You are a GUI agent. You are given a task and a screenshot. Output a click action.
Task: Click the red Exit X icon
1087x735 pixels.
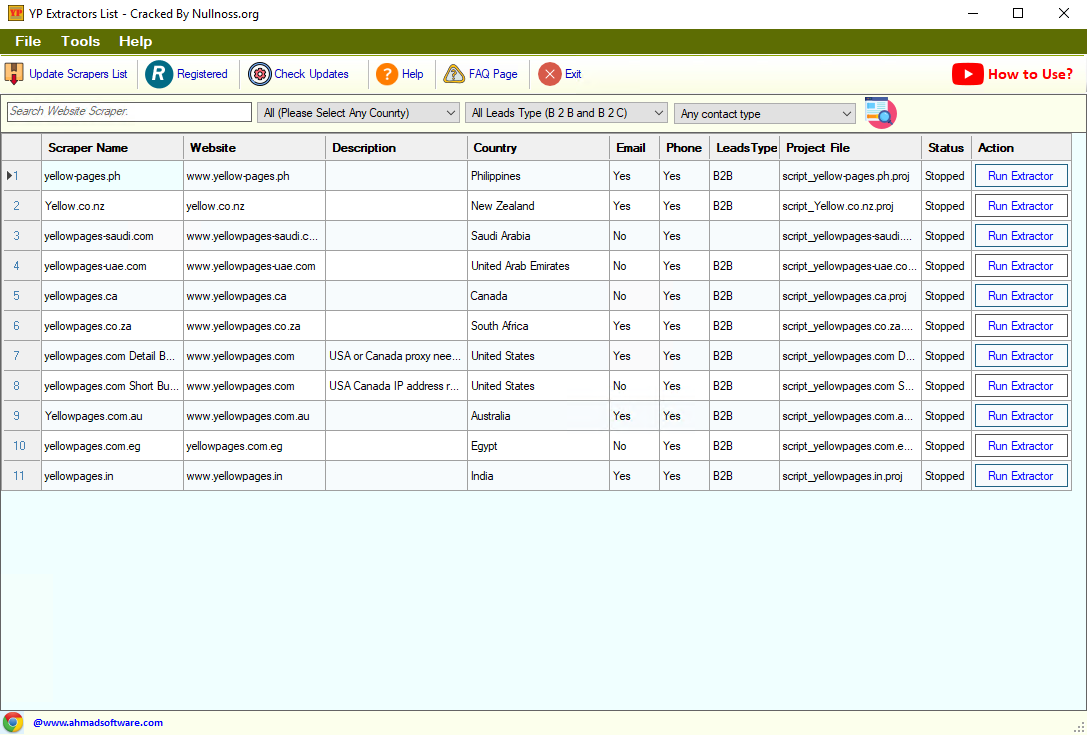click(x=550, y=74)
